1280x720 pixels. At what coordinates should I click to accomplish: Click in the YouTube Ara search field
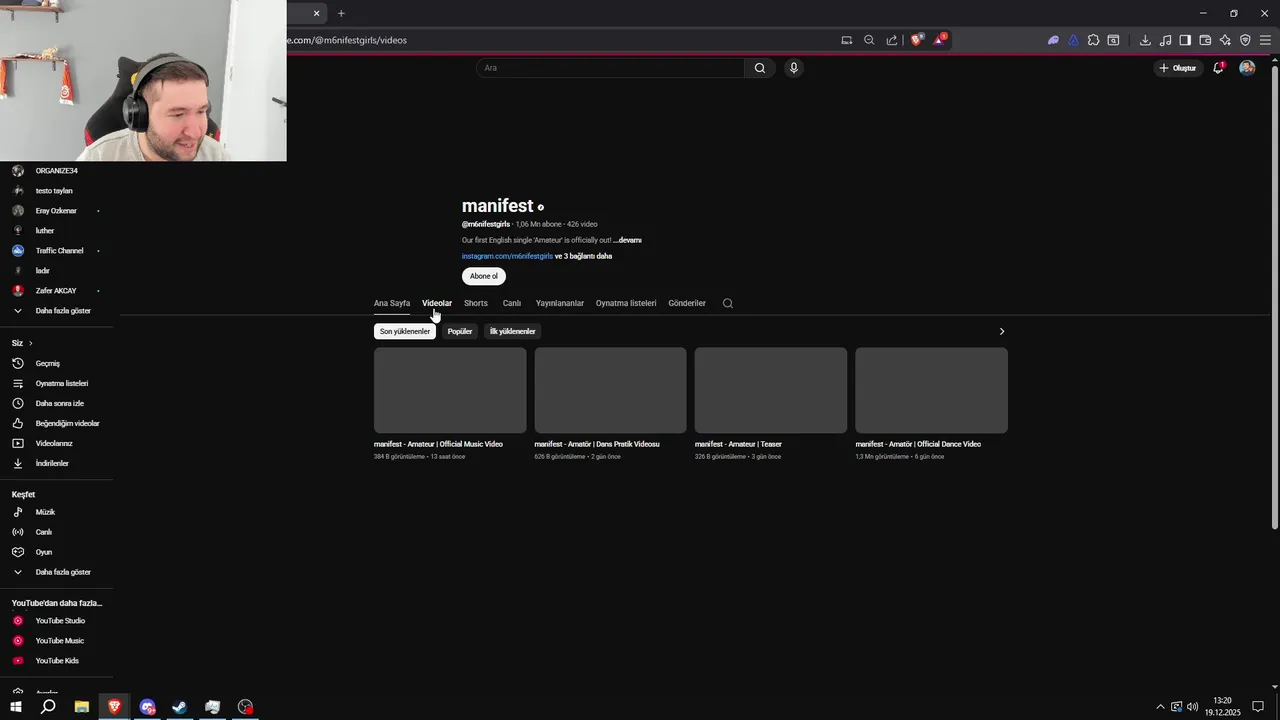click(610, 68)
